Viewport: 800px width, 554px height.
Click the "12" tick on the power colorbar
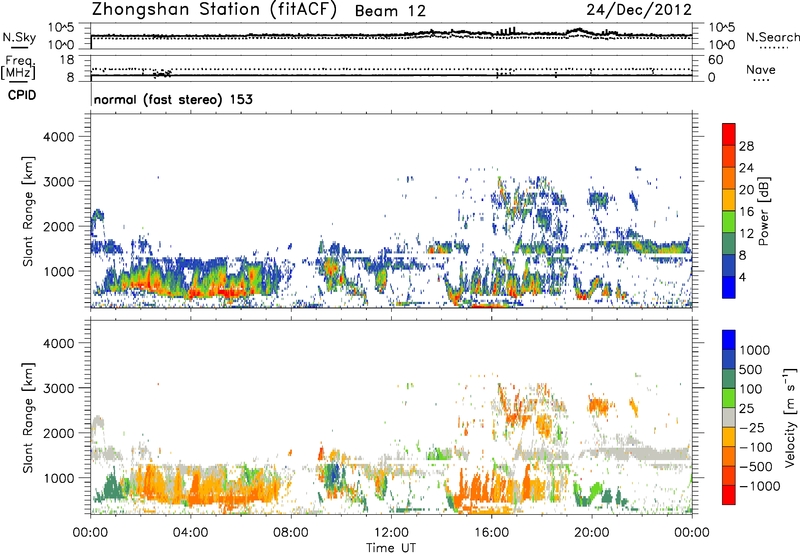tap(746, 234)
